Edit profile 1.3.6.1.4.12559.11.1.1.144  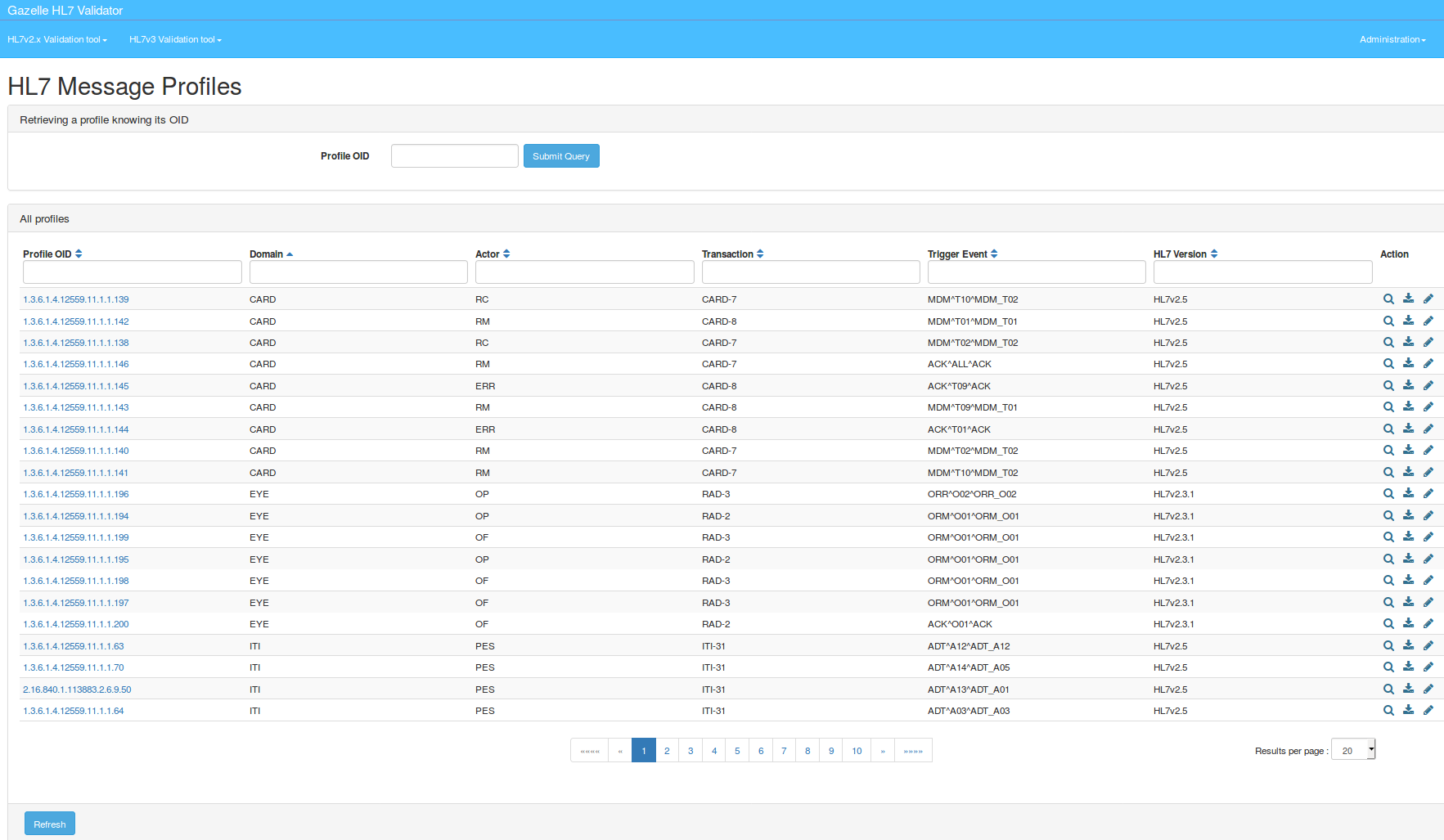(1428, 429)
